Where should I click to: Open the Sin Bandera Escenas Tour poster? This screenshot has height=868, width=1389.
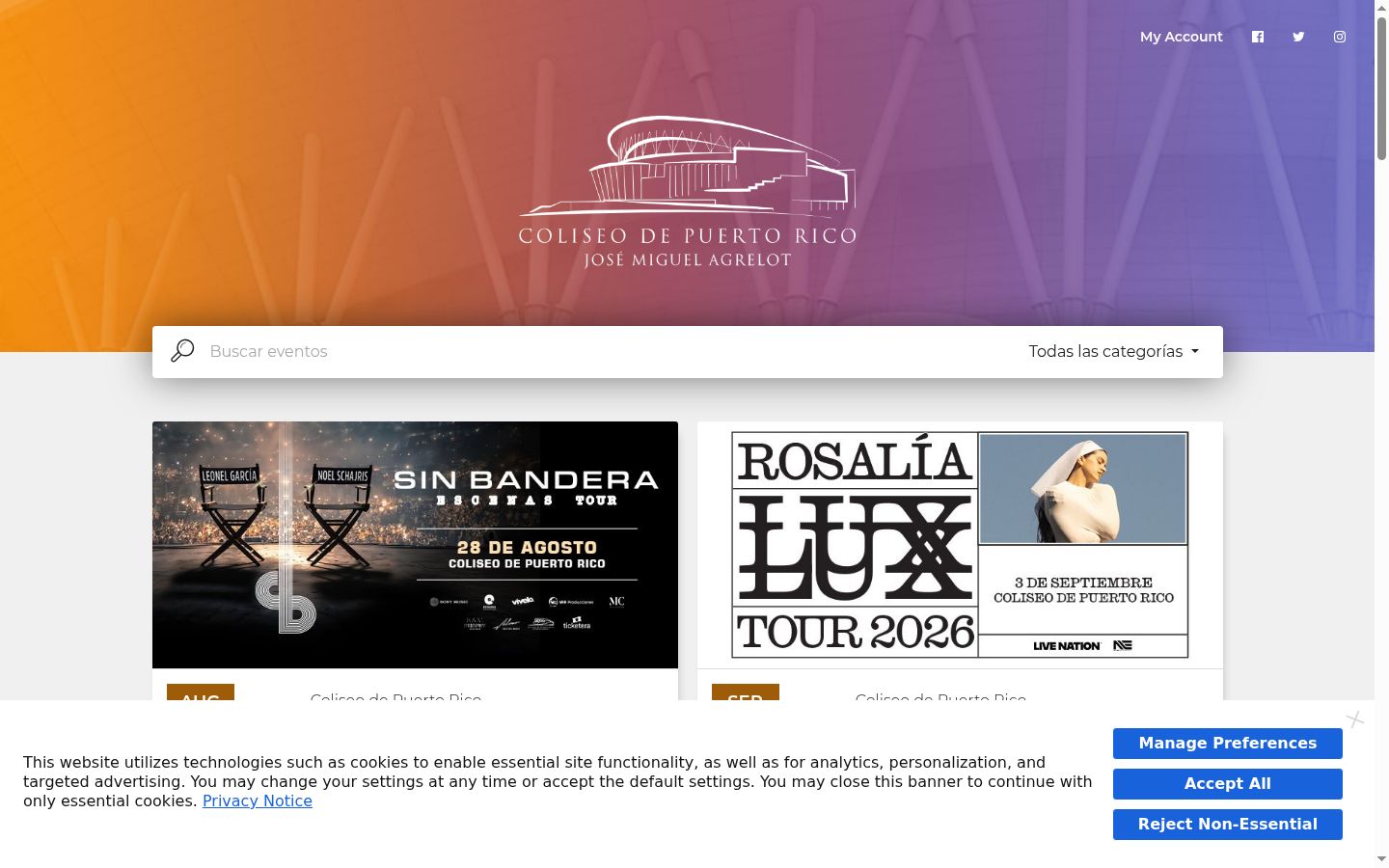[415, 545]
